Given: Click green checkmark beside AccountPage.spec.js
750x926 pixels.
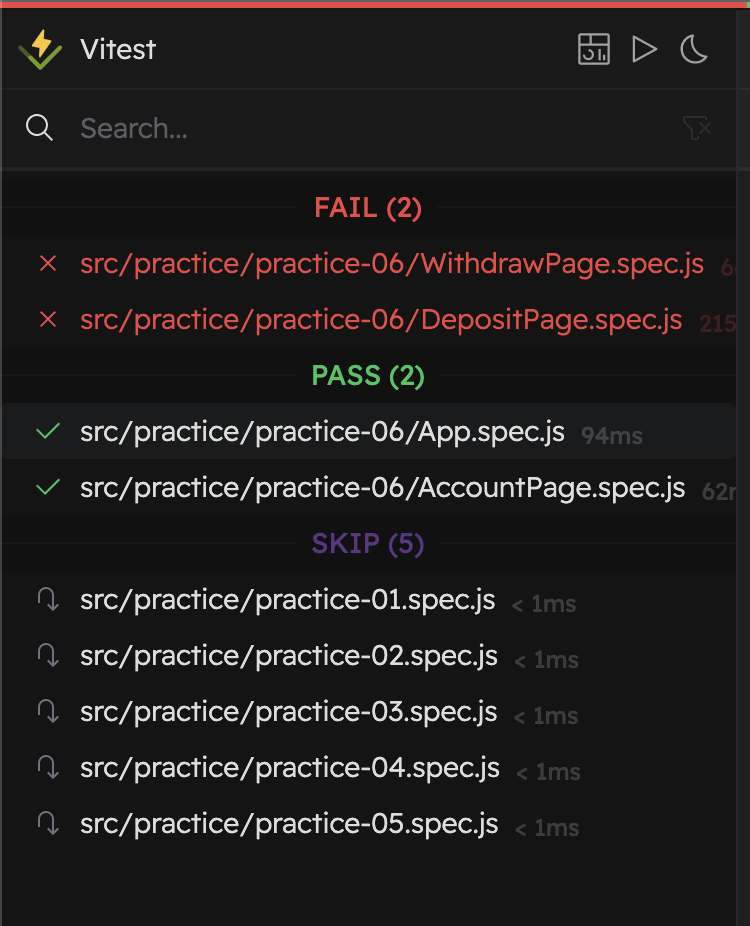Looking at the screenshot, I should [48, 487].
